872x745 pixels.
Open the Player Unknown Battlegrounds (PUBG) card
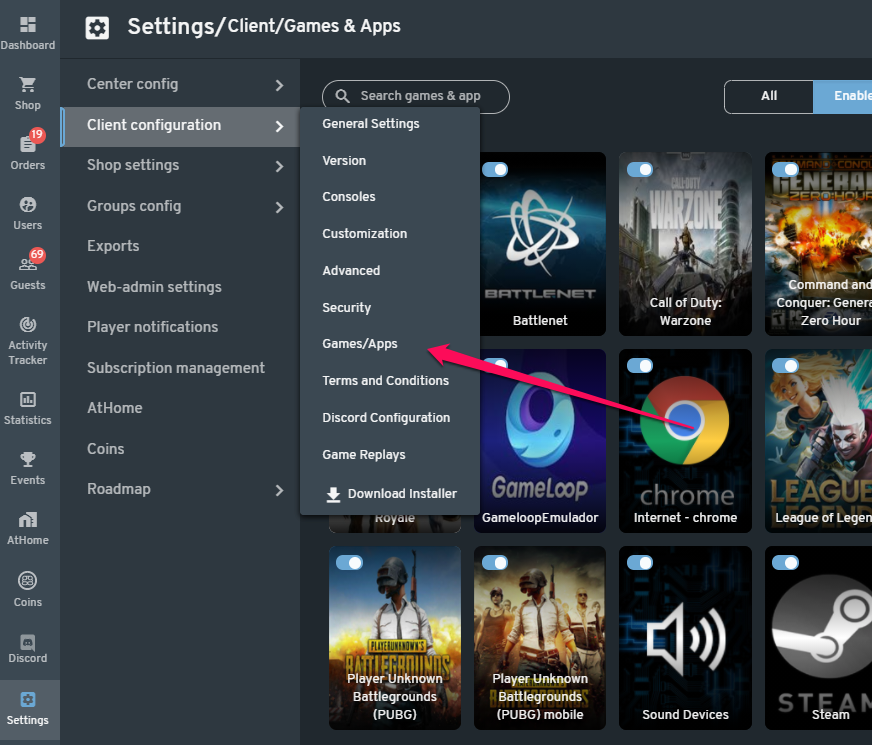point(395,638)
